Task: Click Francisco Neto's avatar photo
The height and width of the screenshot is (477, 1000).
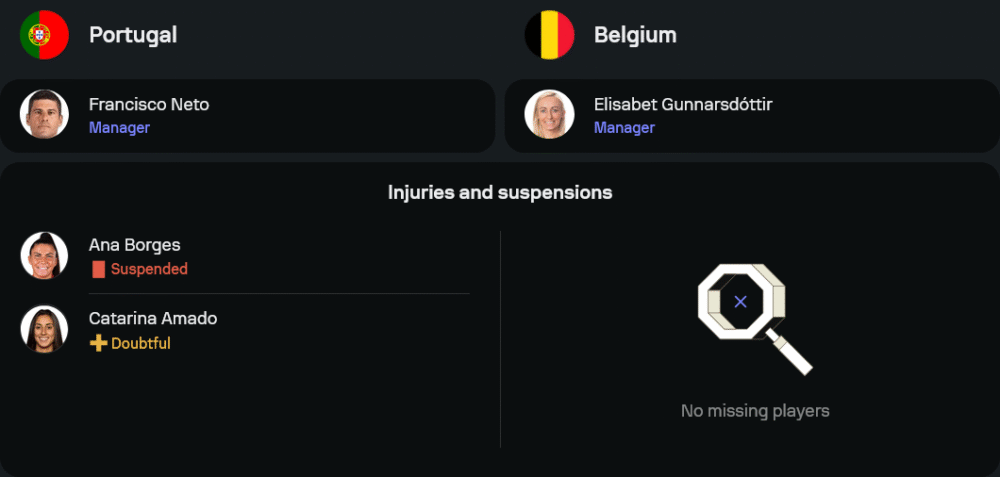Action: click(x=44, y=115)
